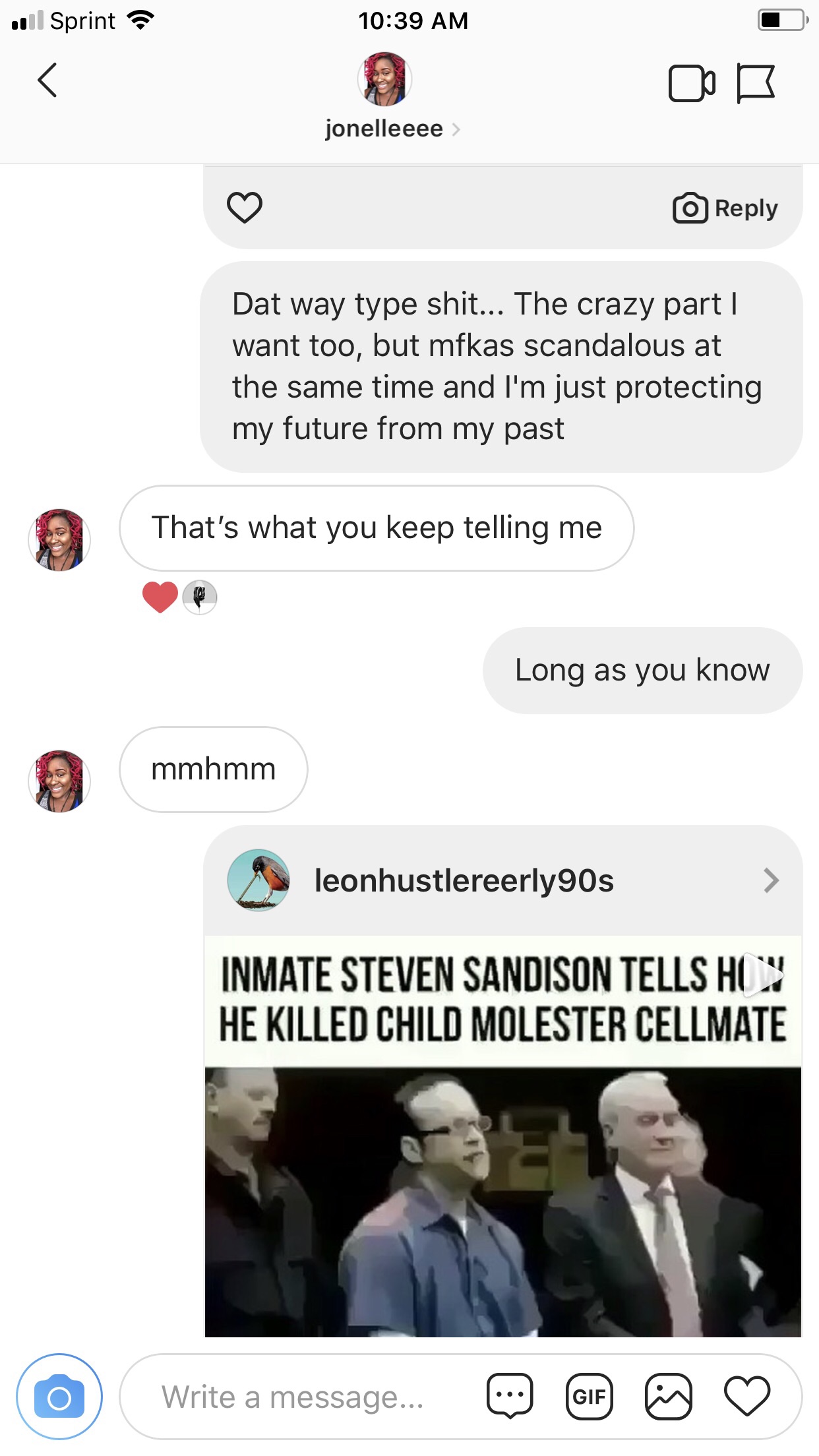The height and width of the screenshot is (1456, 819).
Task: Open leonhustlereerly90s post via right chevron
Action: 771,880
